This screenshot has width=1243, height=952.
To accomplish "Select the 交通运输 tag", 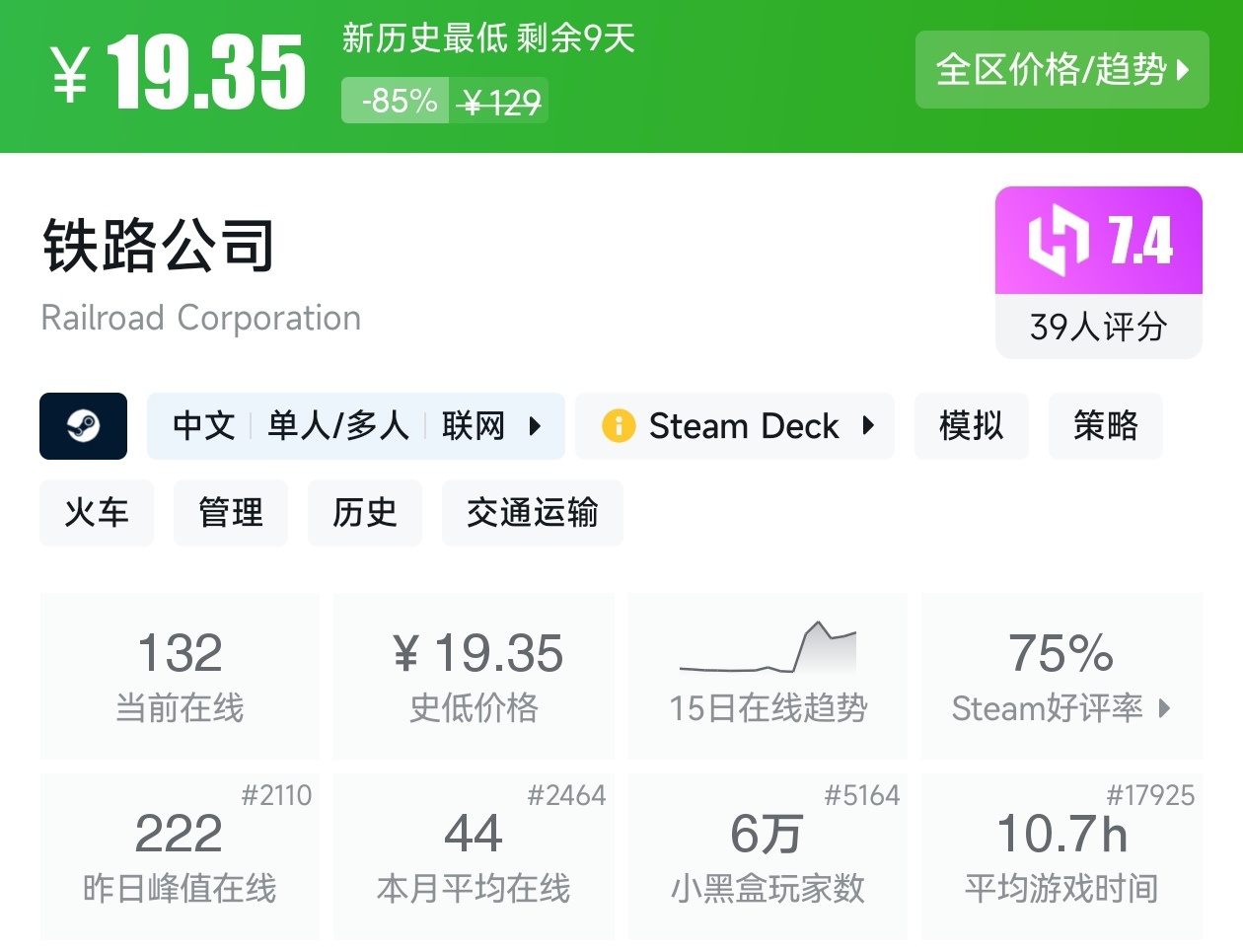I will [532, 513].
